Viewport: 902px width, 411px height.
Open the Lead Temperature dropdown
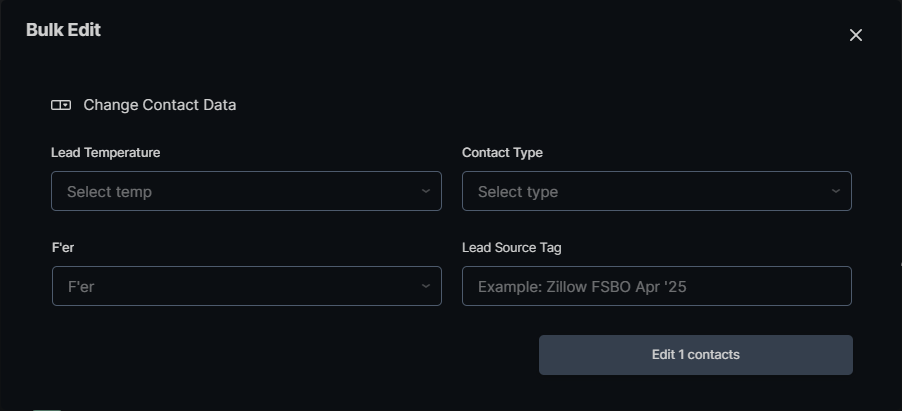coord(246,191)
